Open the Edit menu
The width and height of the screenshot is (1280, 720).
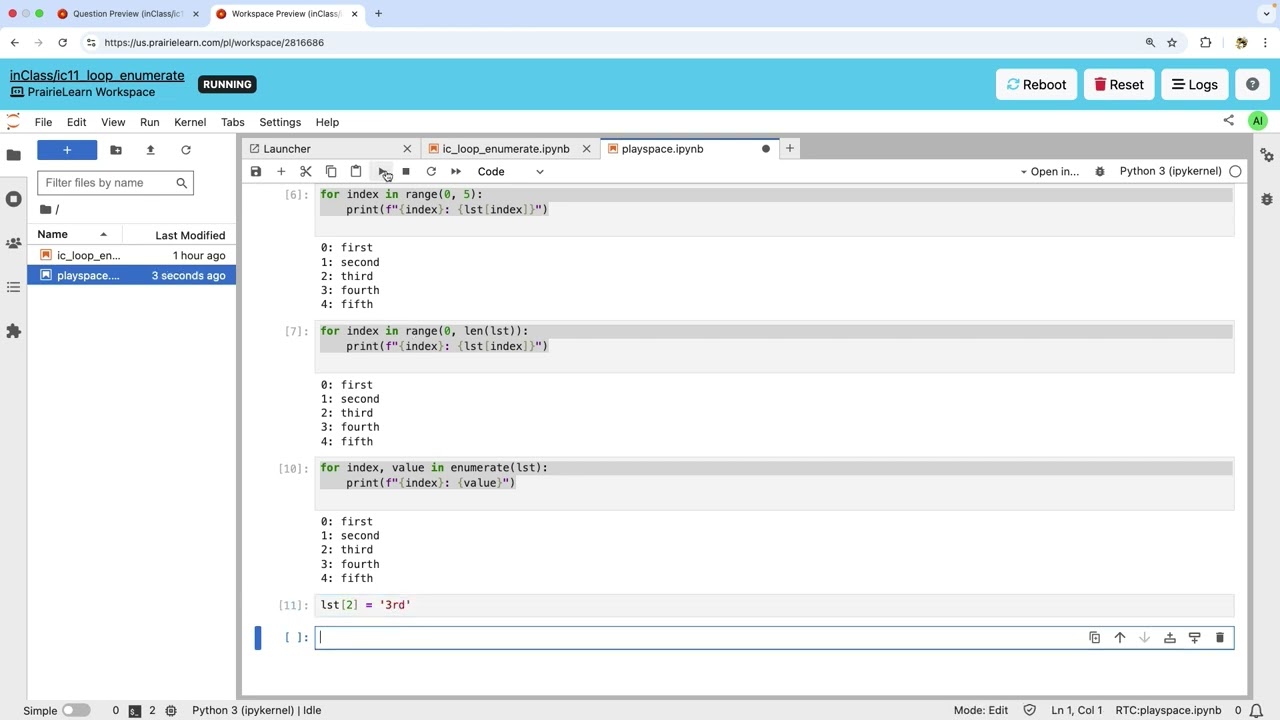pos(76,122)
